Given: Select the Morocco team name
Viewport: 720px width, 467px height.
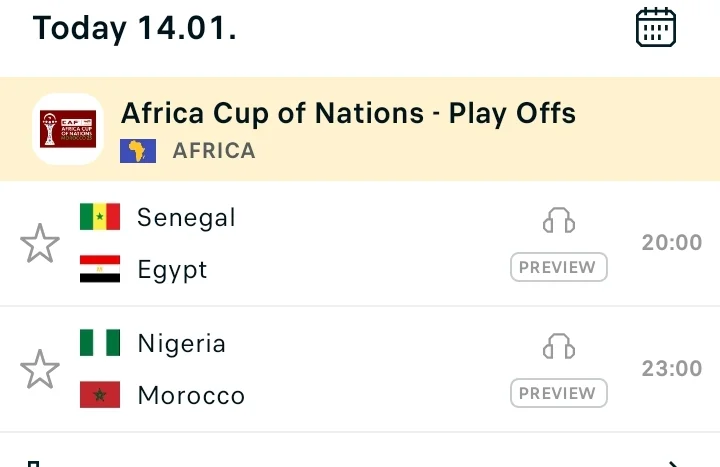Looking at the screenshot, I should point(191,395).
